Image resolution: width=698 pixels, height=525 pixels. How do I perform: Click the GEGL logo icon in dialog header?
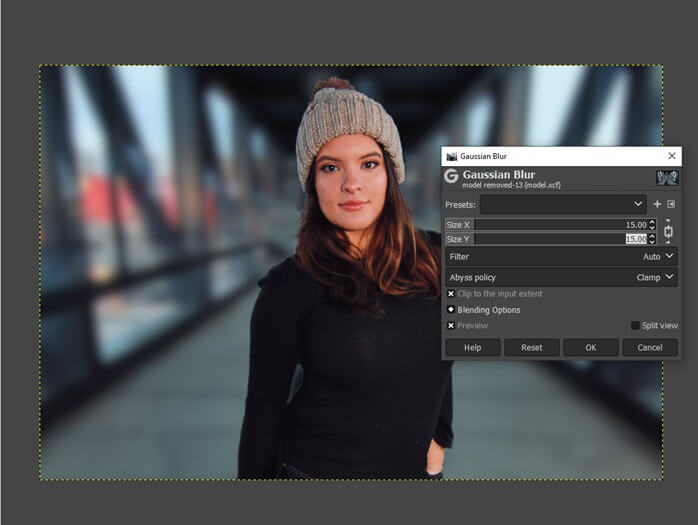tap(451, 176)
